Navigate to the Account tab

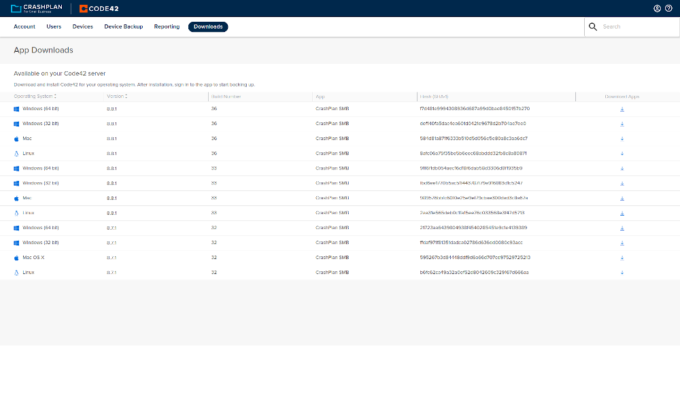(x=24, y=27)
